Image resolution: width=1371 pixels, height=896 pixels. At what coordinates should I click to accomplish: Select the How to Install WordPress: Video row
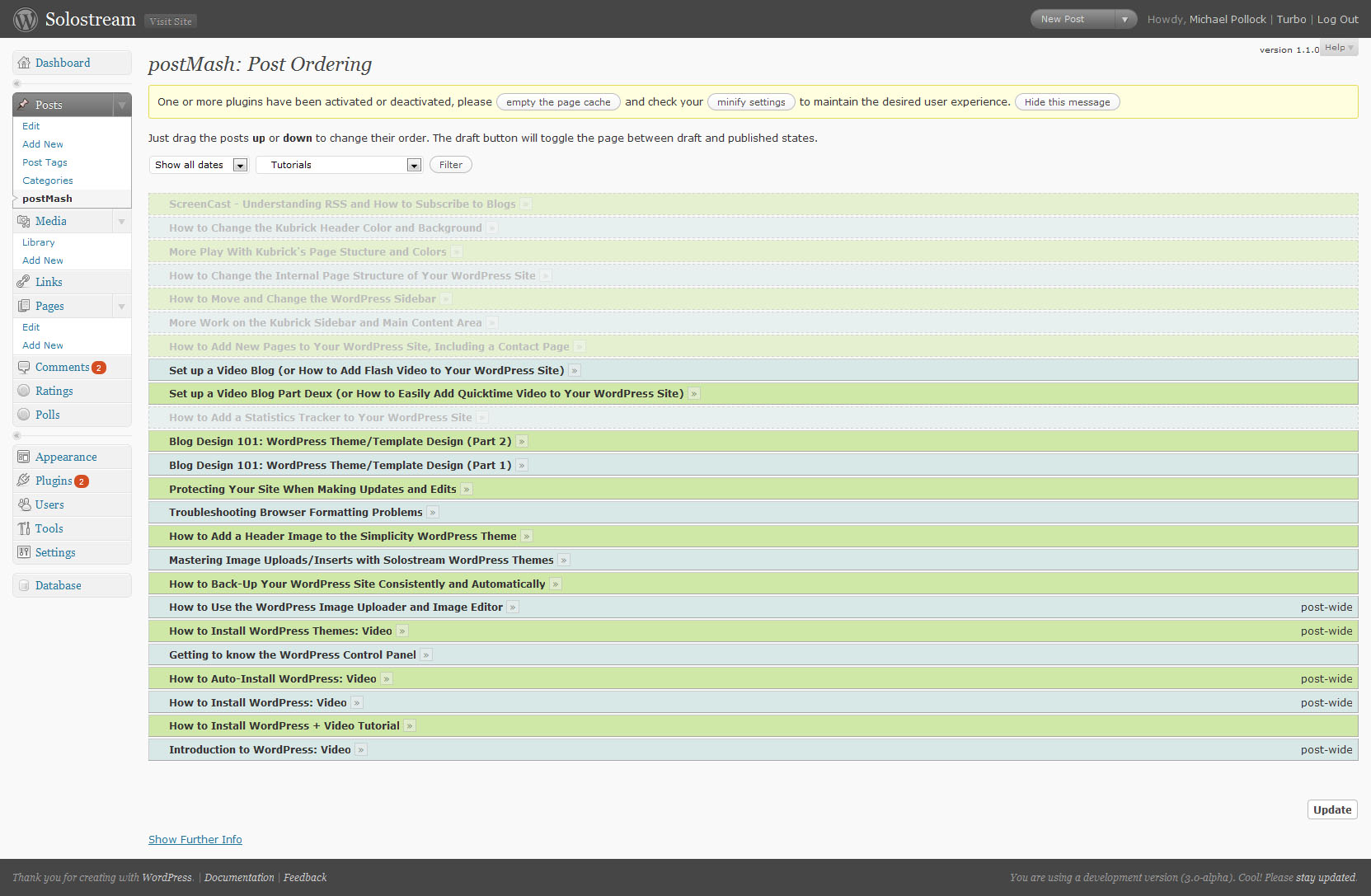(x=753, y=702)
